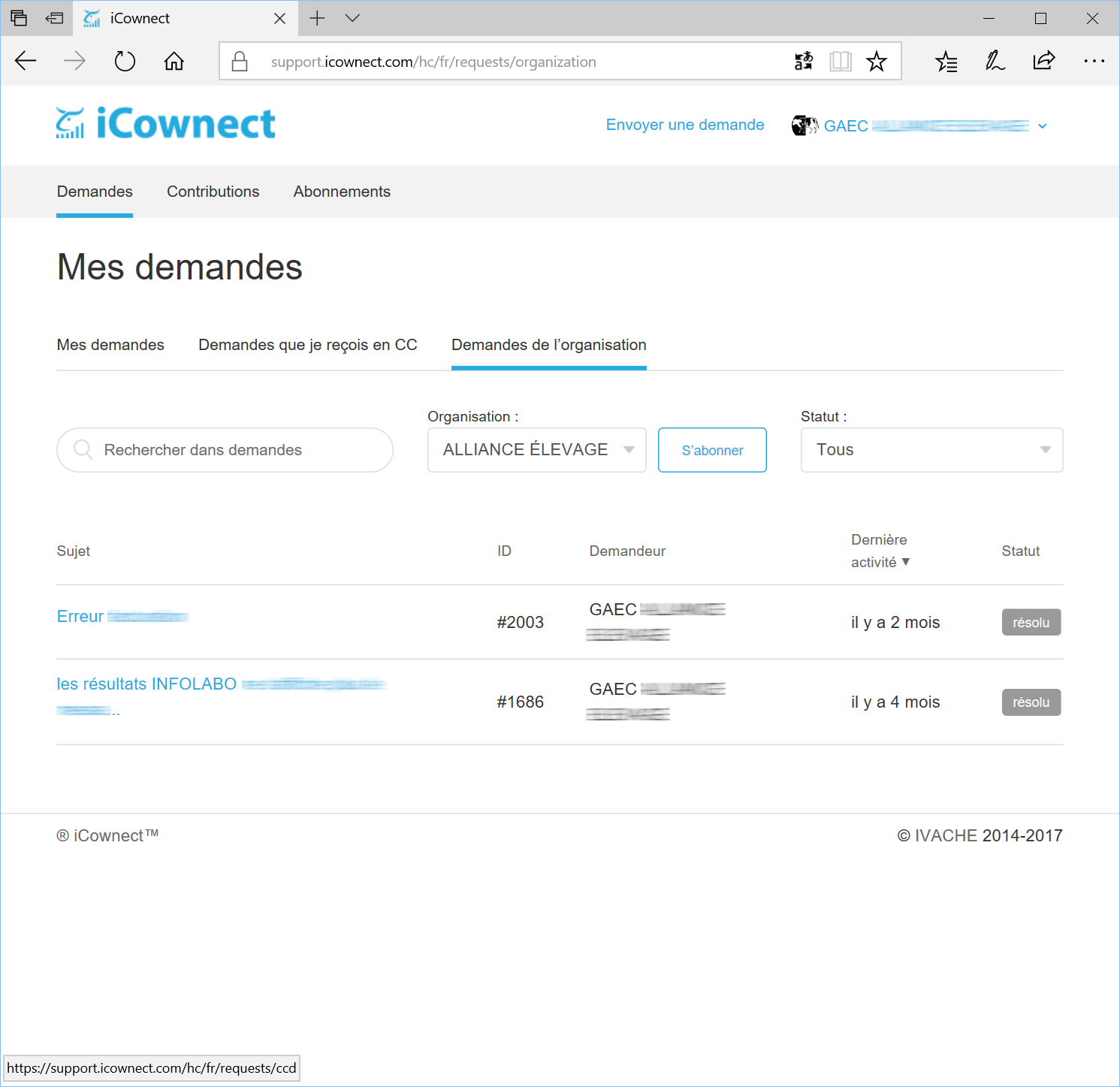
Task: Click 'il y a 4 mois' activity cell
Action: pyautogui.click(x=895, y=702)
